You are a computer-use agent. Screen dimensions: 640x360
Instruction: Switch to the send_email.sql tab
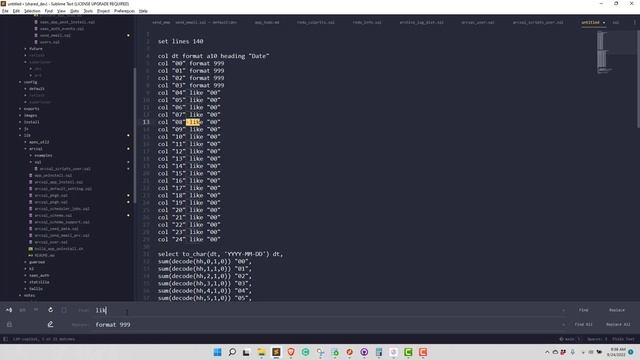(x=206, y=22)
